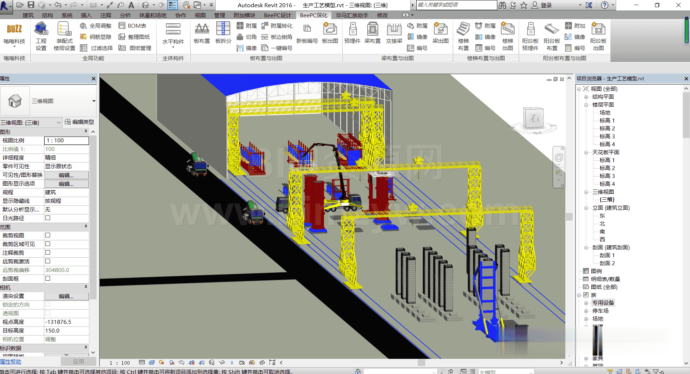The image size is (690, 374).
Task: Toggle the 日光路径 checkbox
Action: tap(48, 218)
